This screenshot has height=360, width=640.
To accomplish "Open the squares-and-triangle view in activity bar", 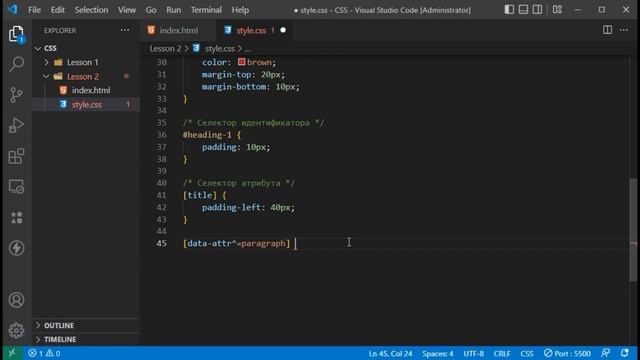I will pos(16,217).
